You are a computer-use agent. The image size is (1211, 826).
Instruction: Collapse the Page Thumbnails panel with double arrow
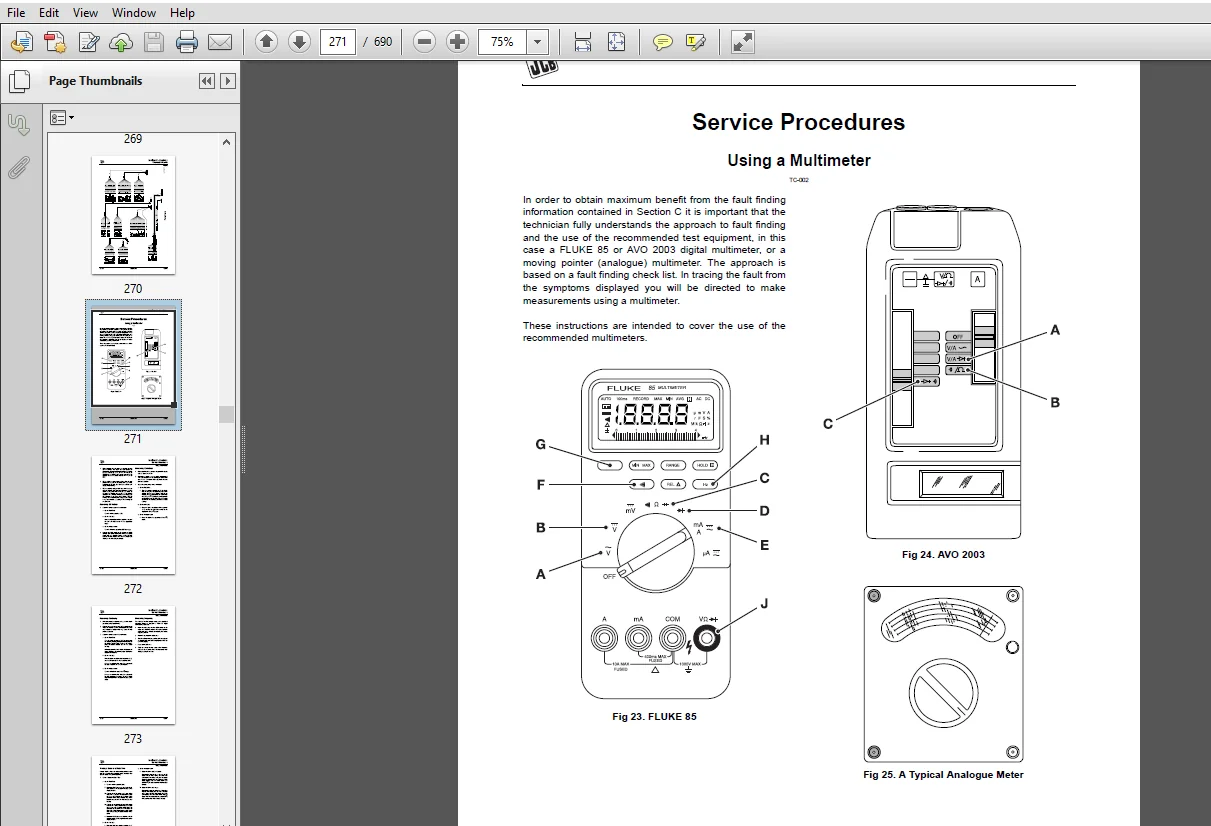(207, 81)
